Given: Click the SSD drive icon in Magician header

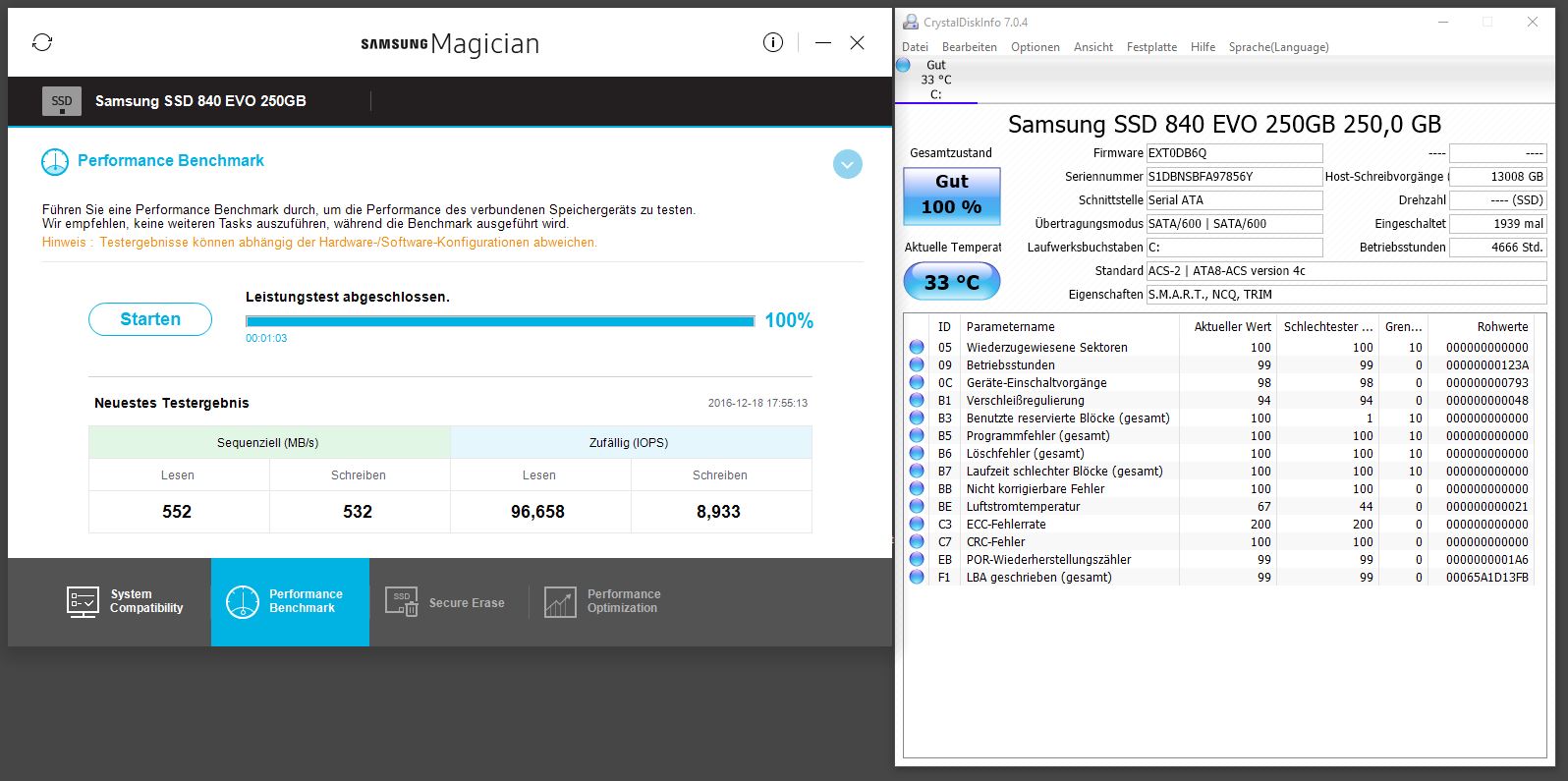Looking at the screenshot, I should pos(62,101).
